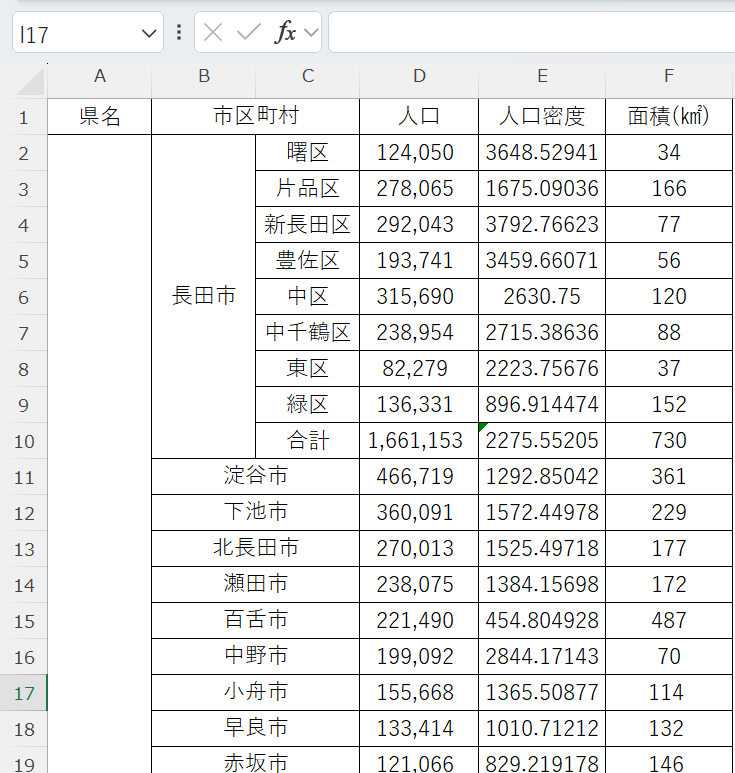Click area value 487
This screenshot has height=773, width=735.
click(x=669, y=620)
